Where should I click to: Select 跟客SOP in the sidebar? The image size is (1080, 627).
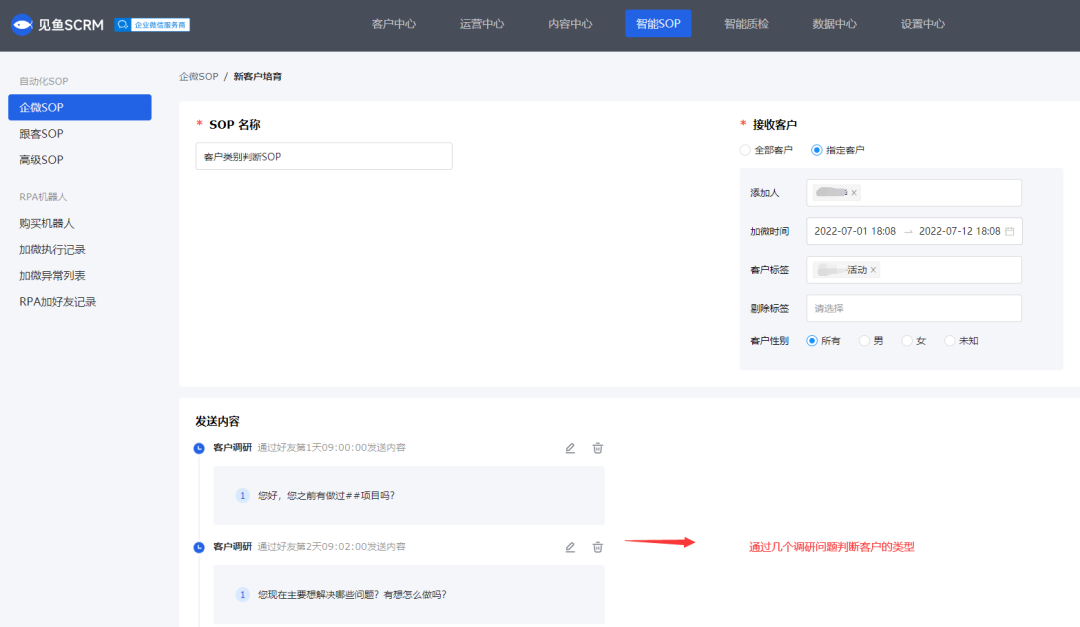point(41,133)
